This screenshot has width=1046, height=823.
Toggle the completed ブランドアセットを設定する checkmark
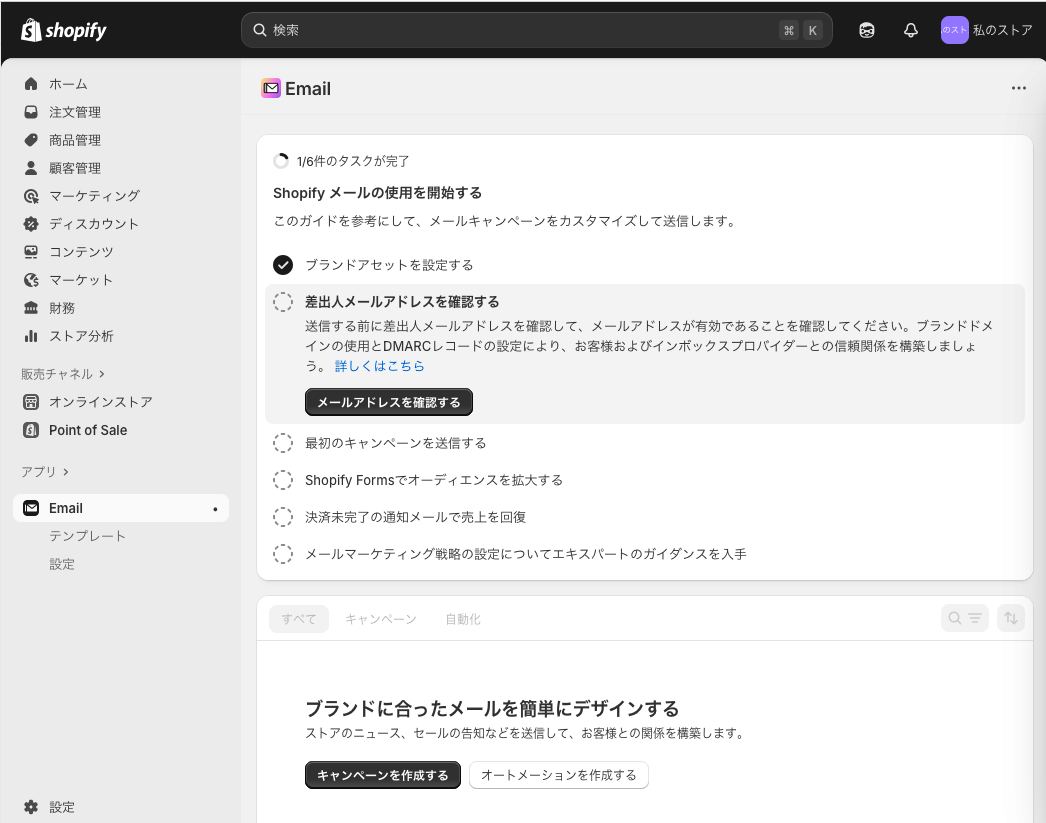[x=283, y=265]
